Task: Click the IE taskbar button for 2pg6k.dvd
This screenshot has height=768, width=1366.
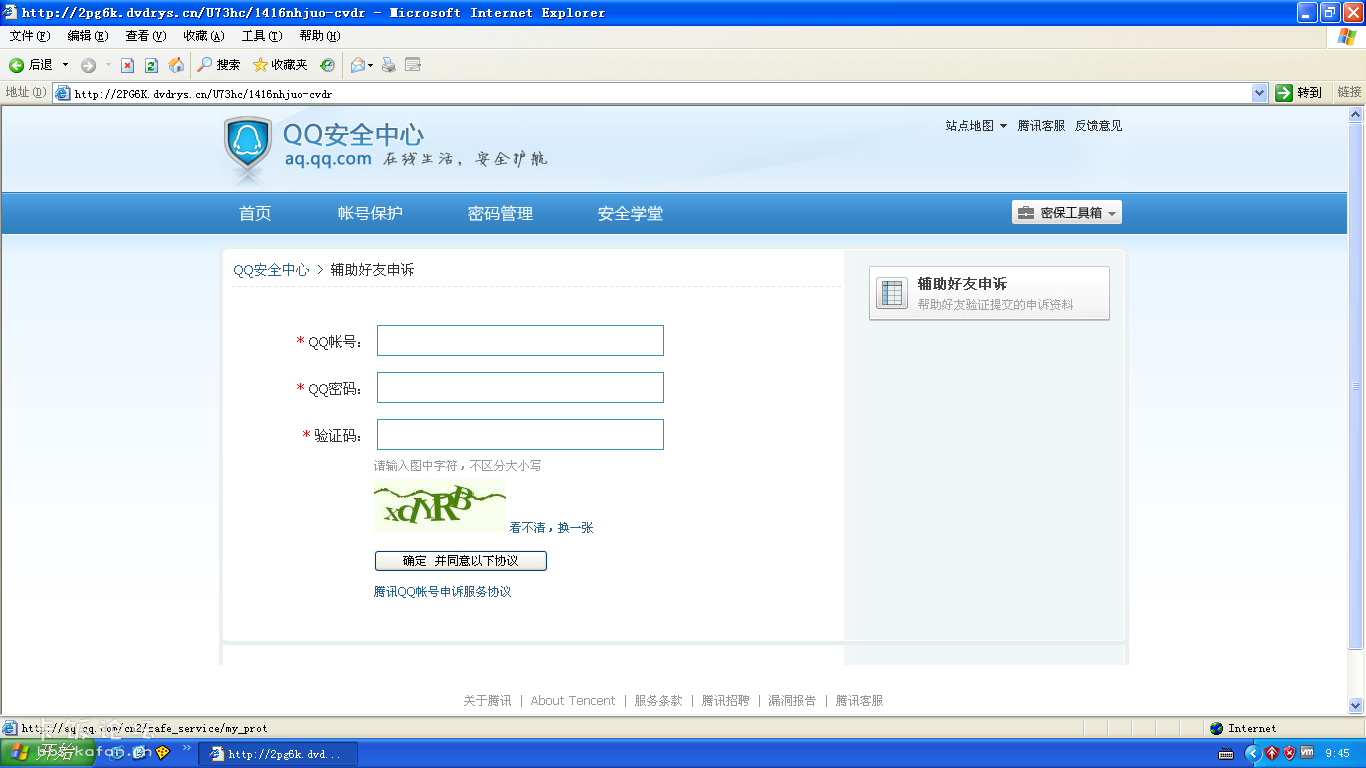Action: click(278, 754)
